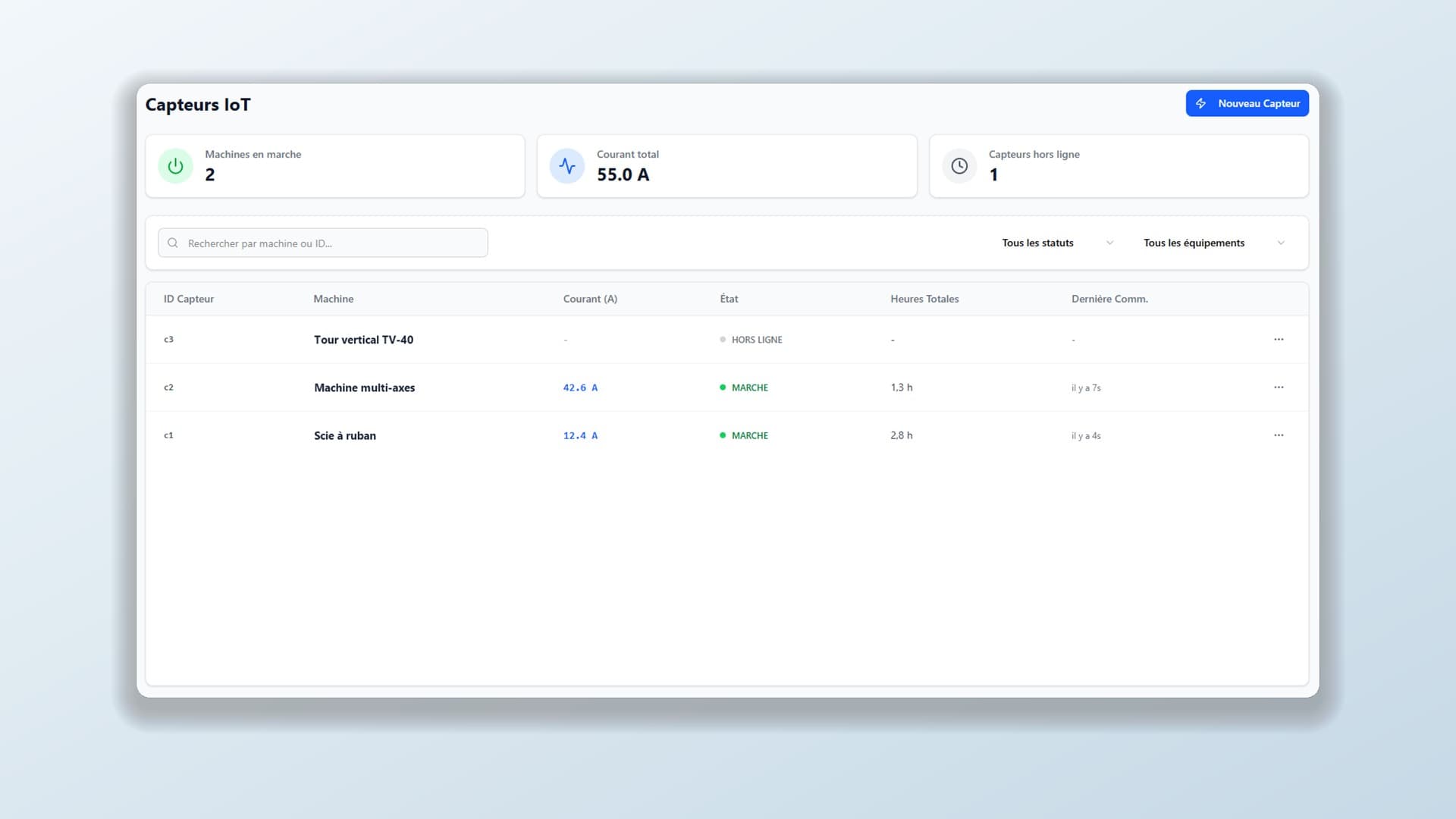1456x819 pixels.
Task: Click the MARCHE status for Machine multi-axes
Action: coord(744,388)
